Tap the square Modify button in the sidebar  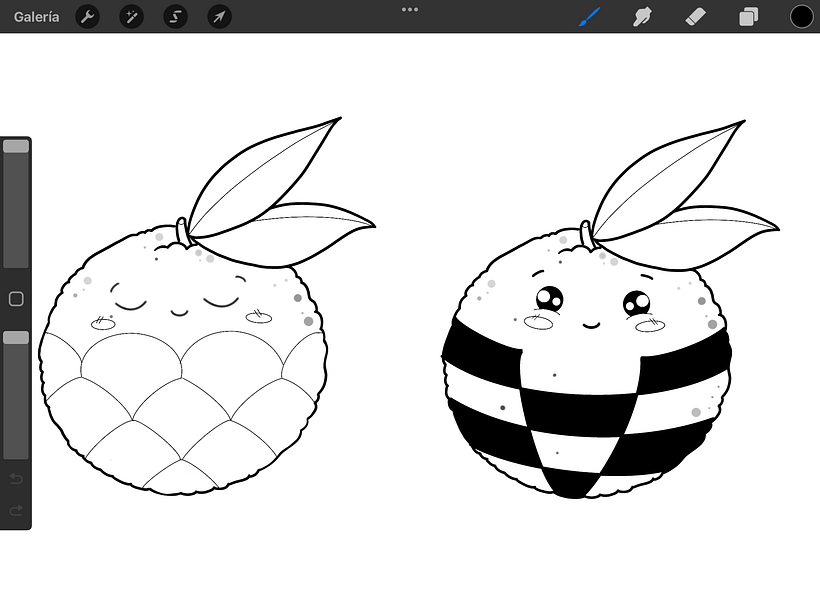(16, 299)
